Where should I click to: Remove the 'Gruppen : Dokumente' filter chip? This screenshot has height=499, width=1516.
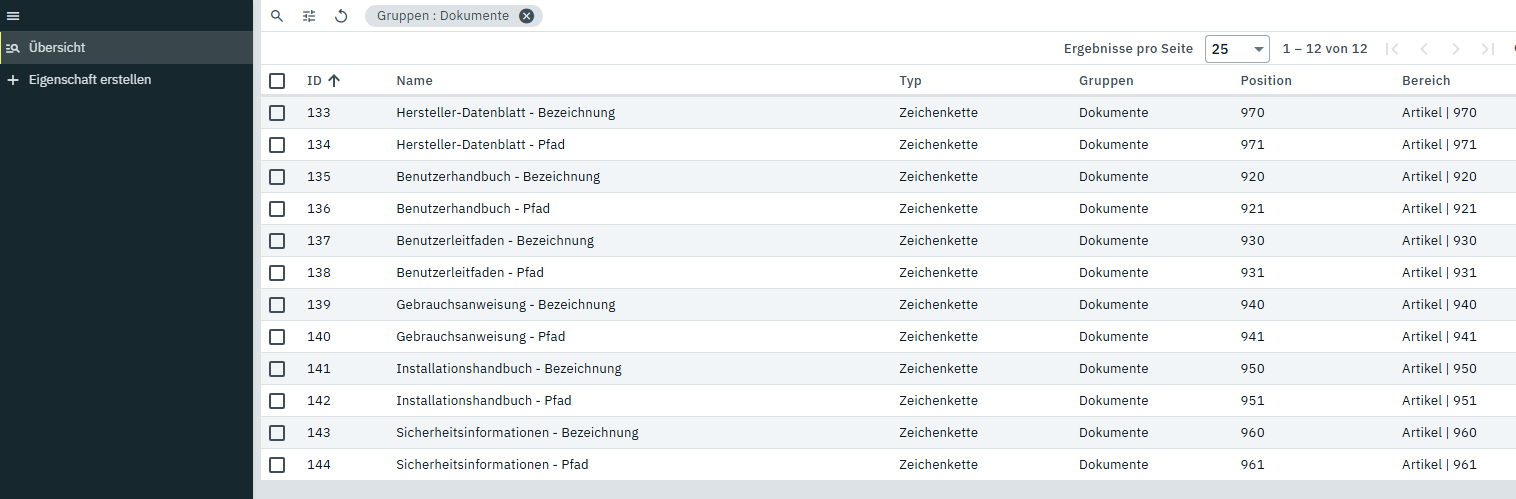[527, 16]
